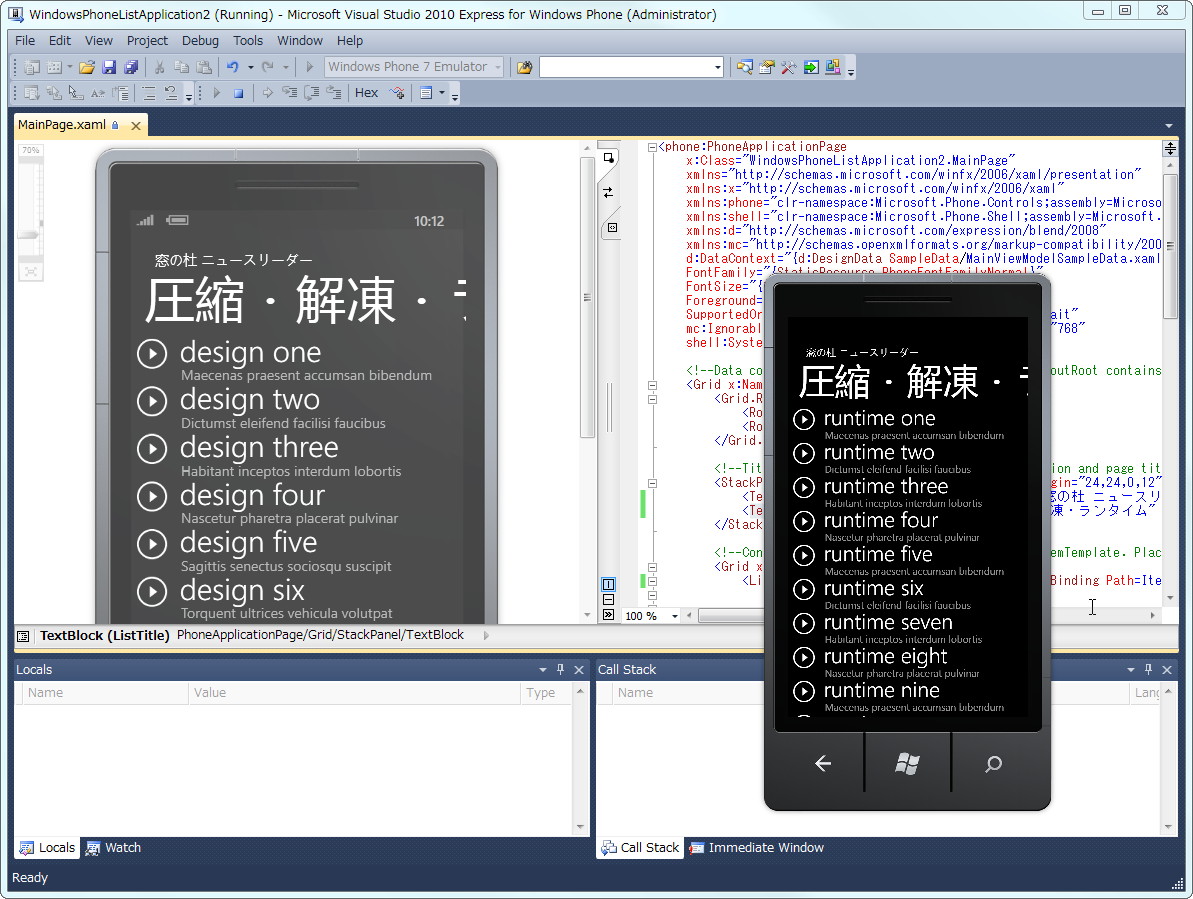This screenshot has height=899, width=1193.
Task: Open the XAML 100 % zoom dropdown
Action: (x=675, y=616)
